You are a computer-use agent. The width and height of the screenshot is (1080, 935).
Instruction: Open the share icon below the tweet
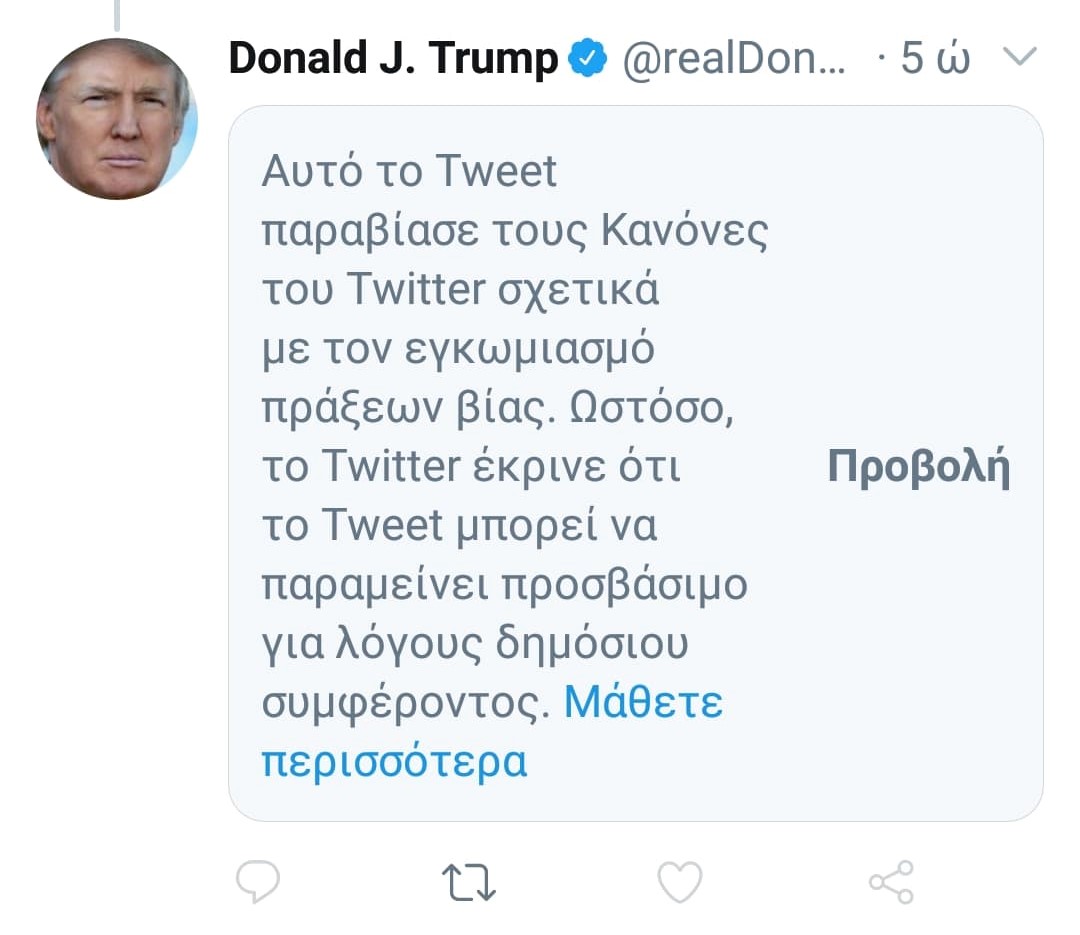click(x=890, y=881)
